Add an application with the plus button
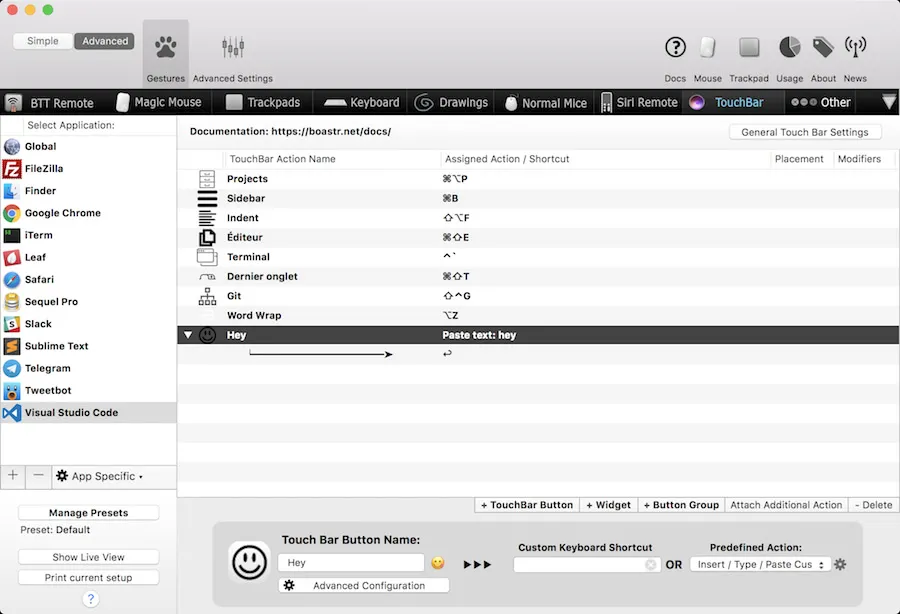The width and height of the screenshot is (900, 614). [13, 475]
